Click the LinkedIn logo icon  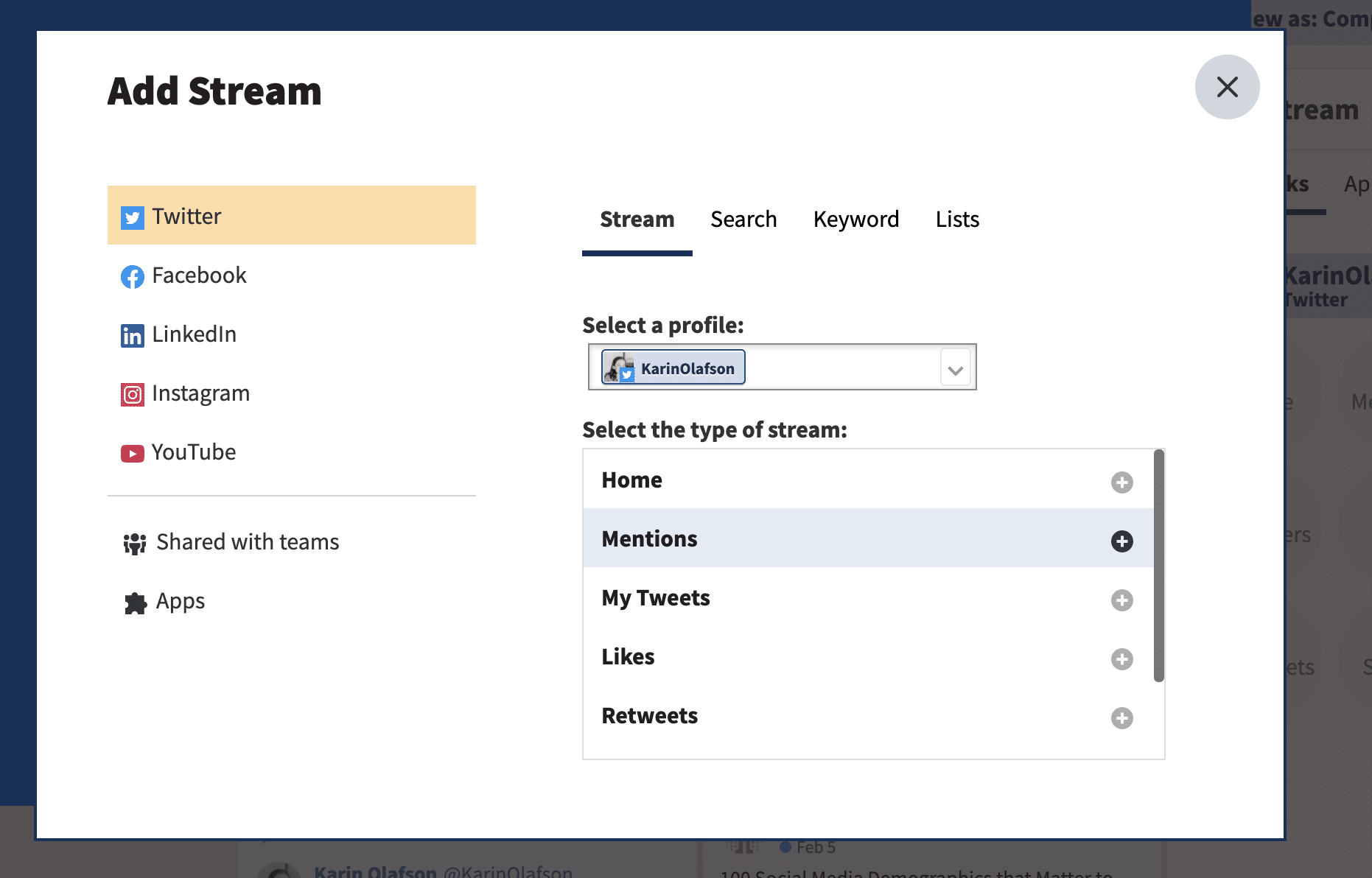(x=133, y=336)
